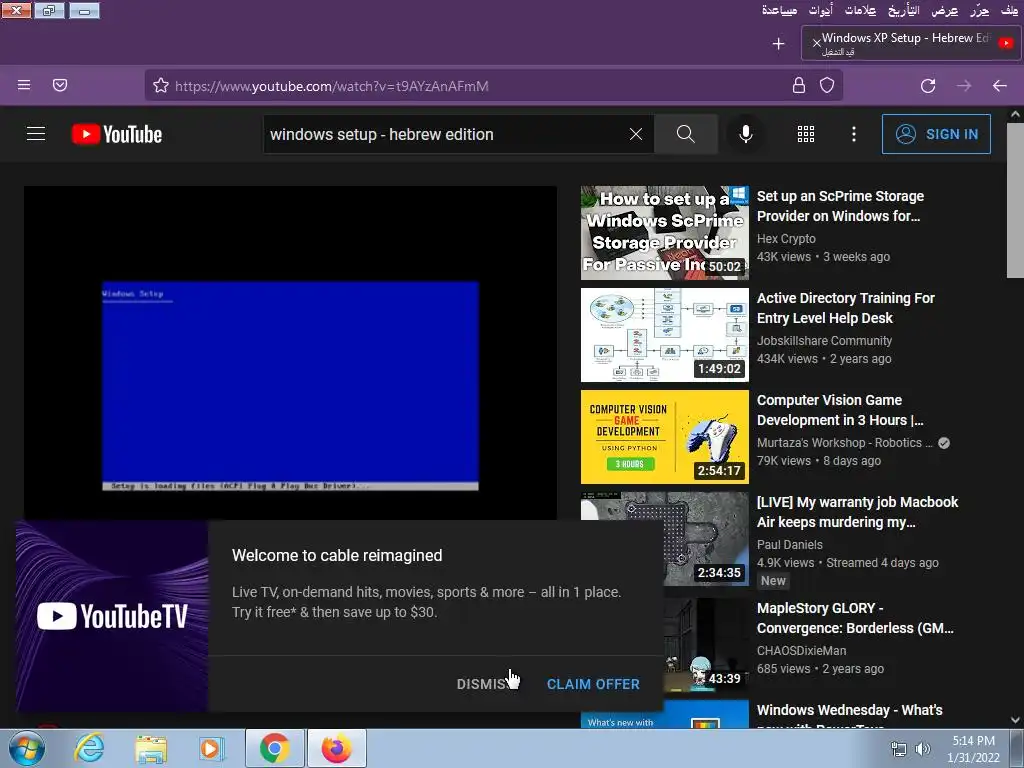Image resolution: width=1024 pixels, height=768 pixels.
Task: Click CLAIM OFFER link
Action: [593, 684]
